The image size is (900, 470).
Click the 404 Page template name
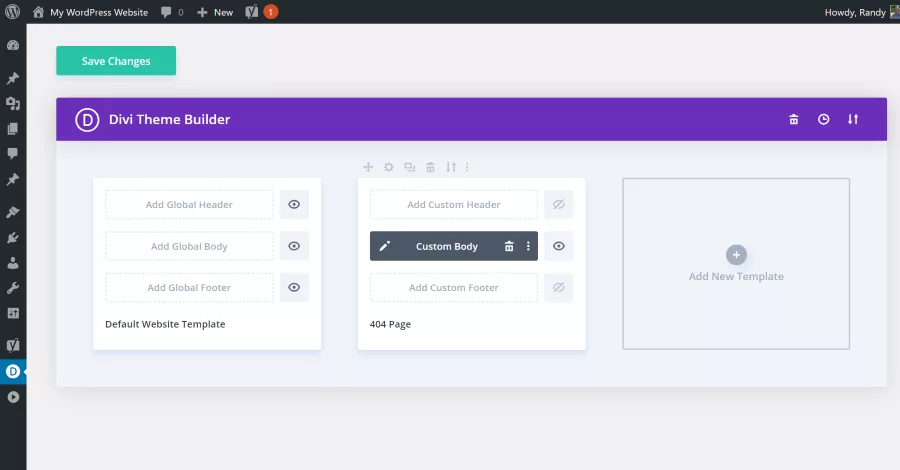390,324
